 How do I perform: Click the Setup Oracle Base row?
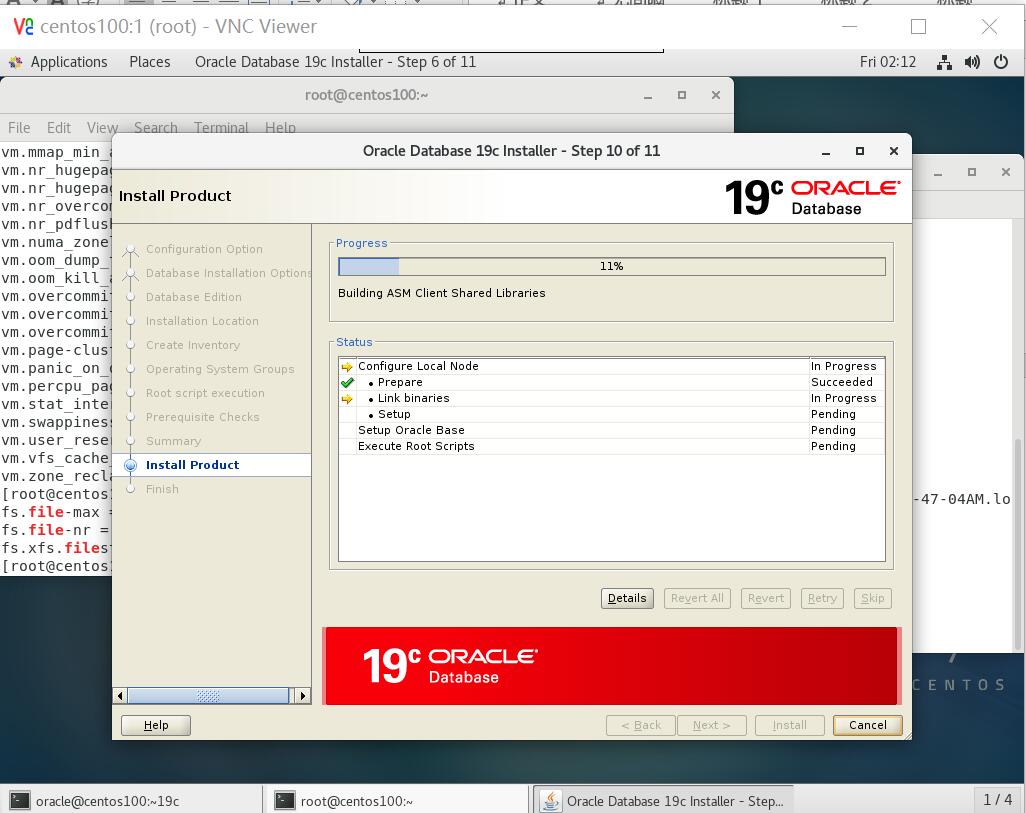click(x=612, y=430)
